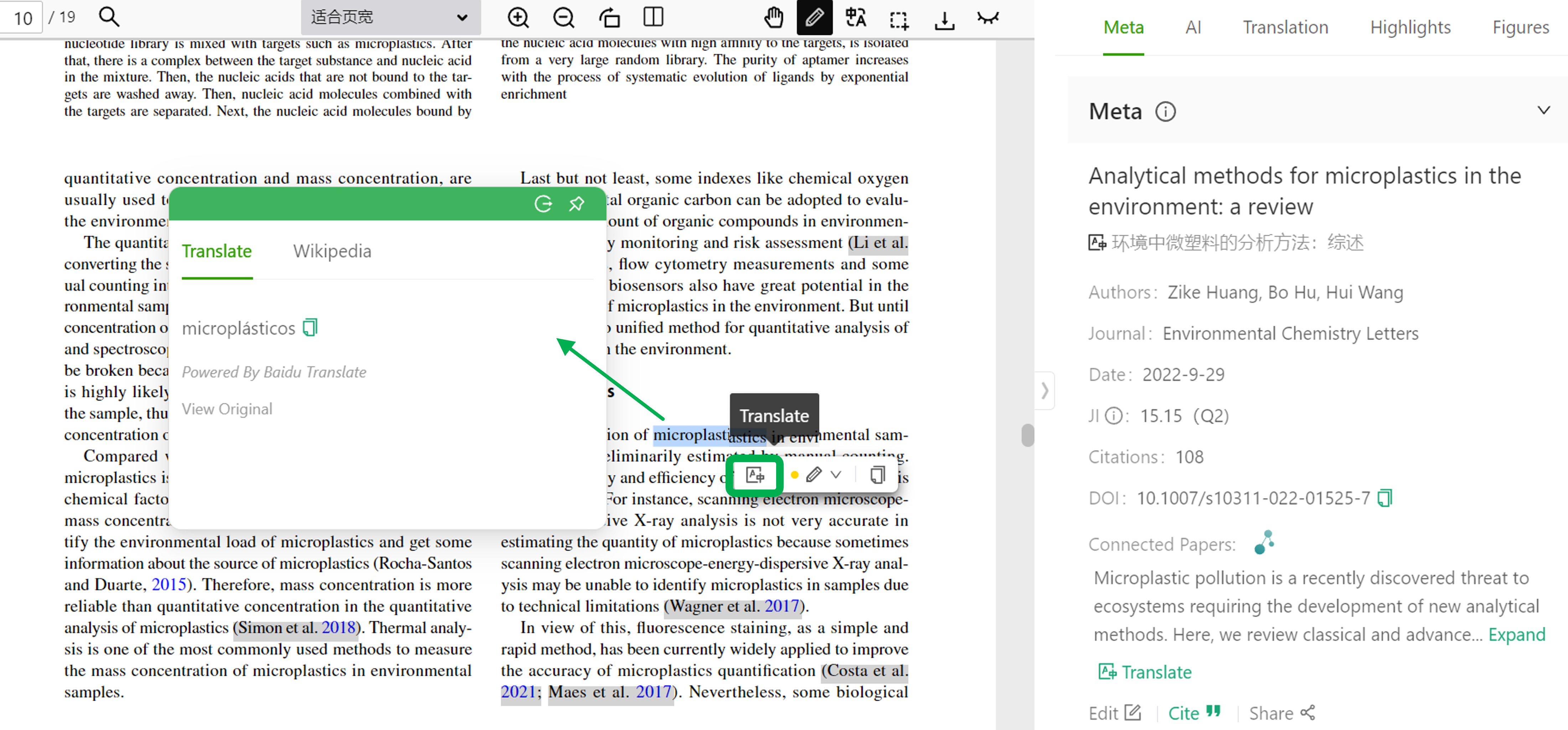
Task: Open Connected Papers graph icon
Action: pos(1264,542)
